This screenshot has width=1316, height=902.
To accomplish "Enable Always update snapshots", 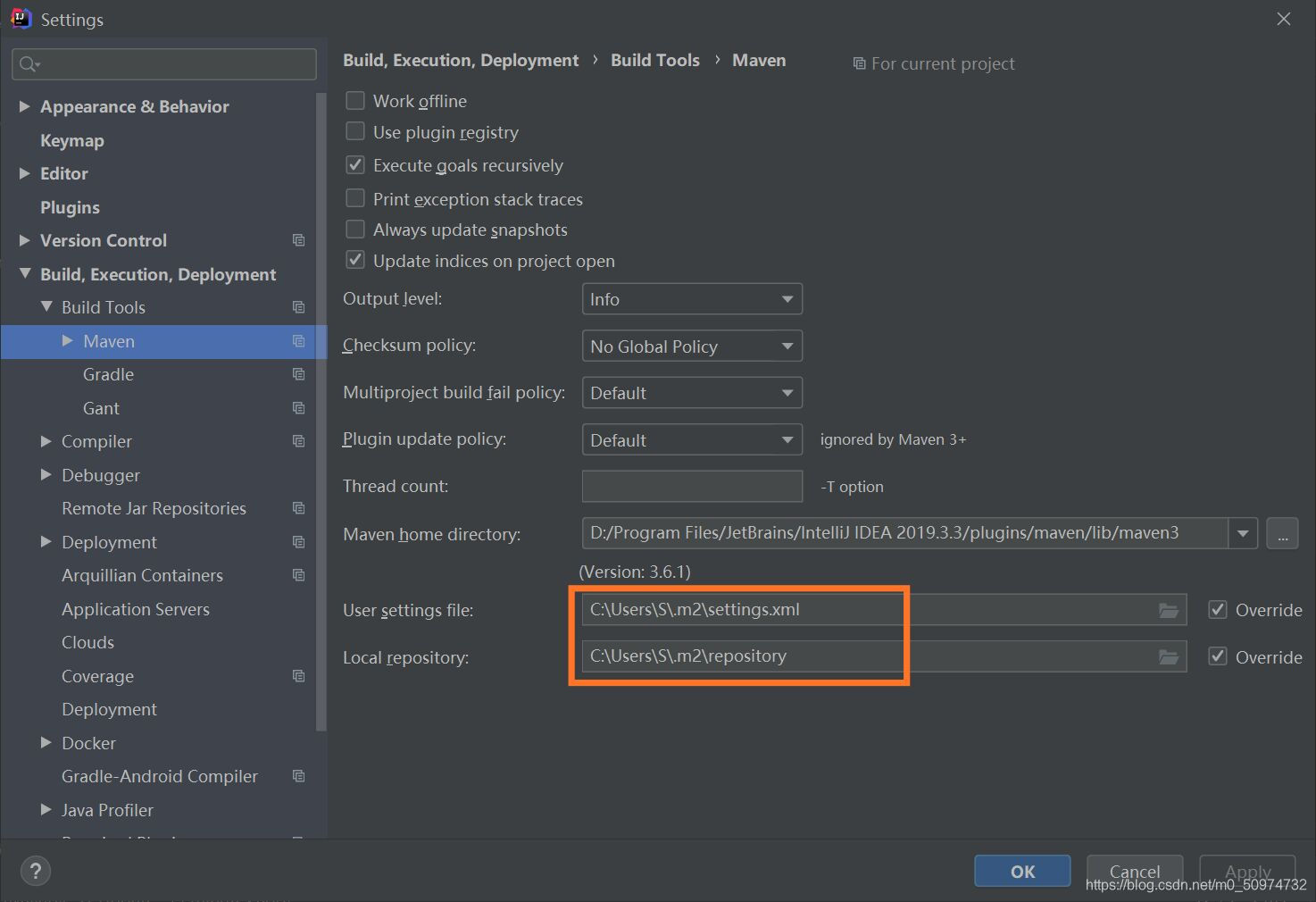I will click(355, 230).
